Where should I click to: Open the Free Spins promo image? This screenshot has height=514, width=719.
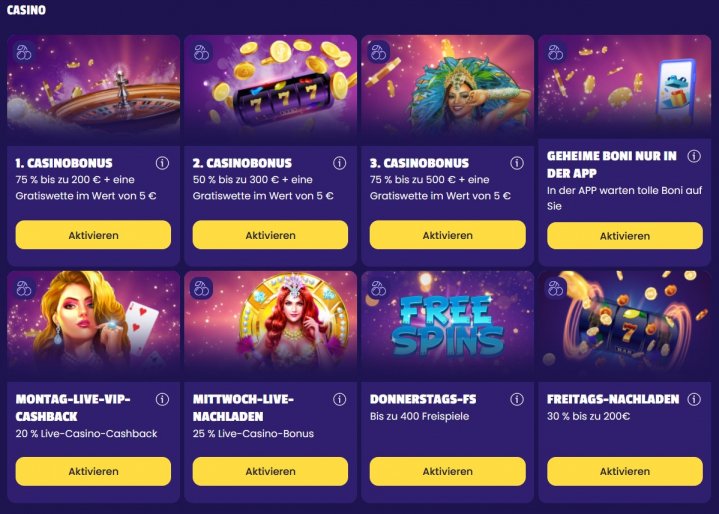(448, 325)
